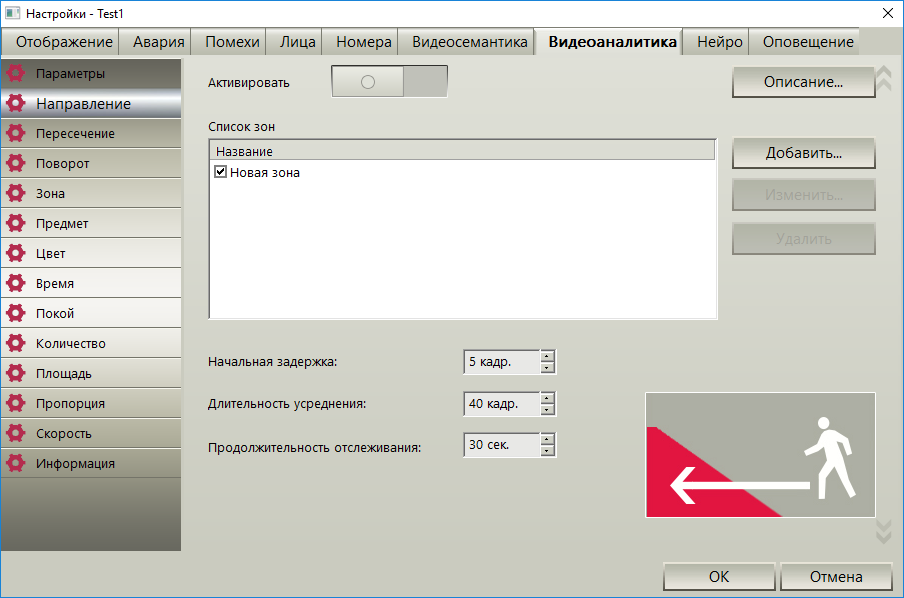Open the Время section label
904x598 pixels.
click(55, 284)
